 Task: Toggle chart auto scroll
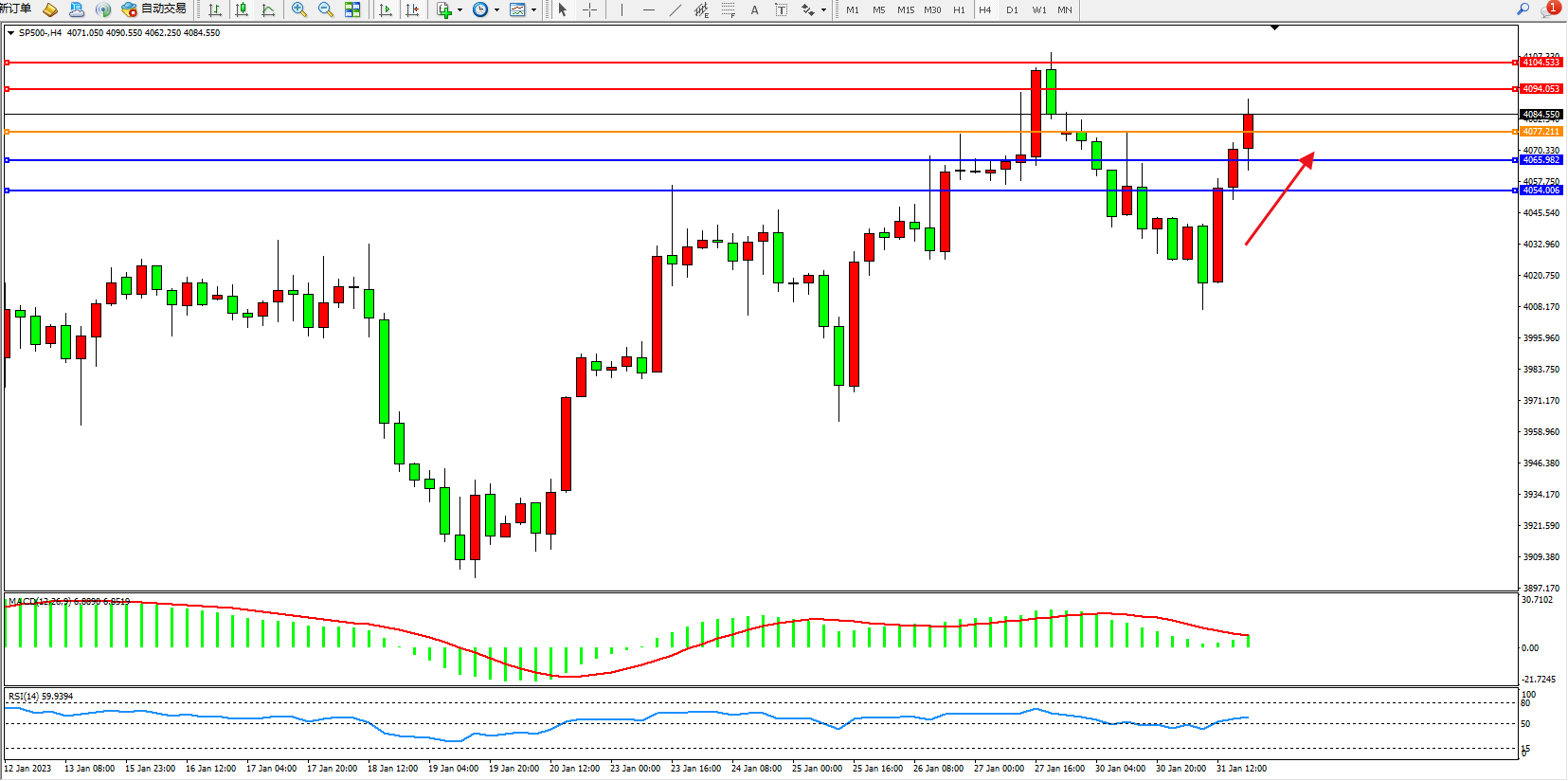point(386,9)
